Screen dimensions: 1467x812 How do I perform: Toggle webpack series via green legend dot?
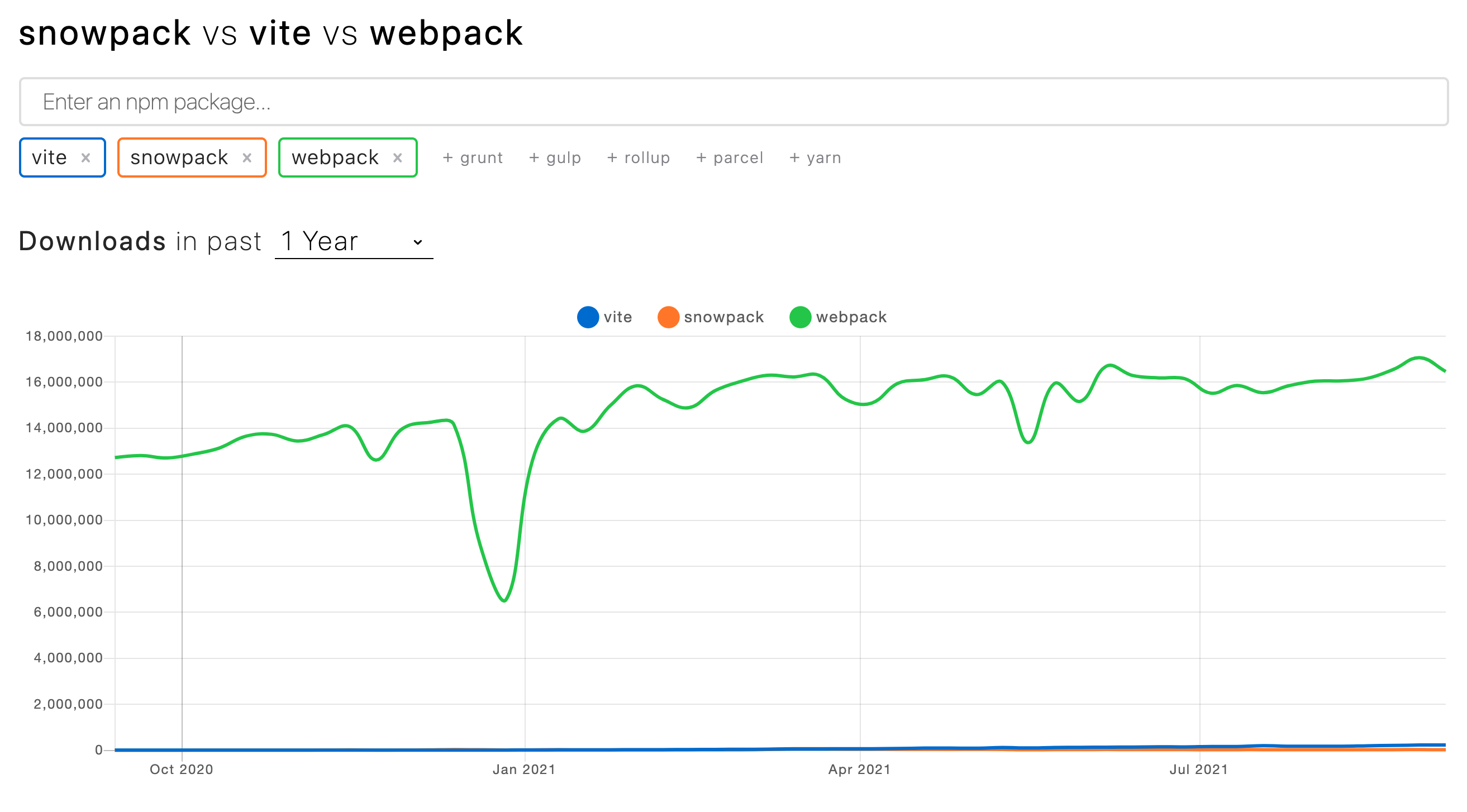[x=800, y=317]
